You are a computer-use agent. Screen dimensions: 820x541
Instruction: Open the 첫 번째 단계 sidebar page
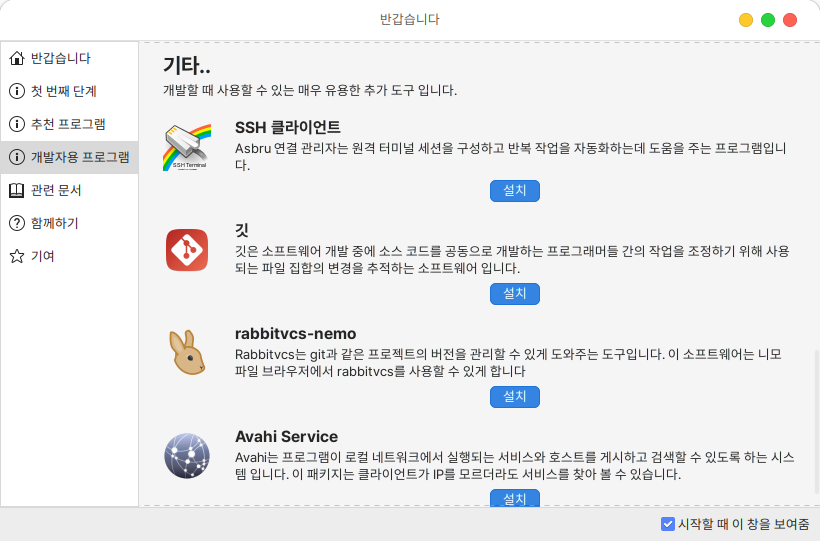pyautogui.click(x=64, y=91)
